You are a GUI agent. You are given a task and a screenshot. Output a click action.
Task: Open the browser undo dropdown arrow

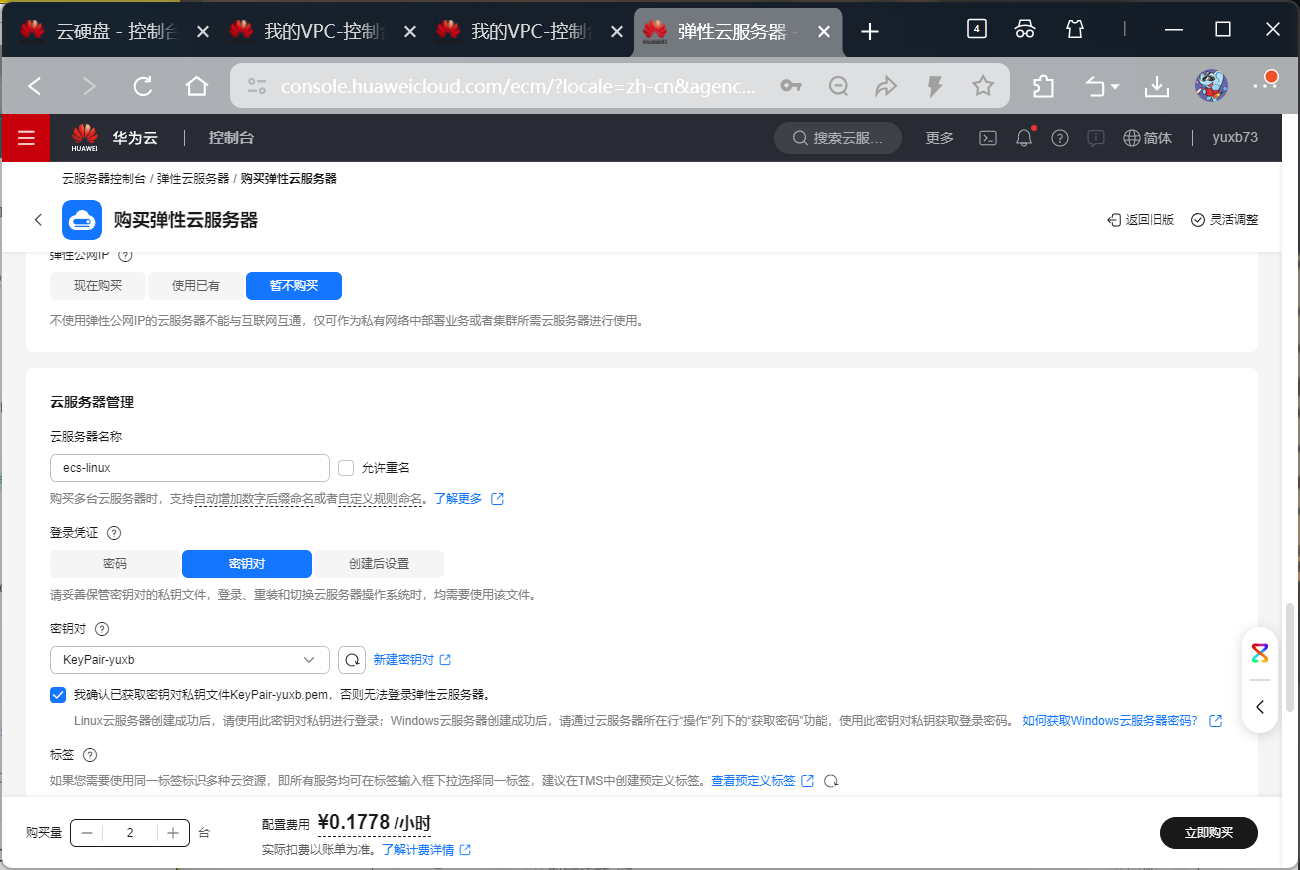click(x=1116, y=86)
